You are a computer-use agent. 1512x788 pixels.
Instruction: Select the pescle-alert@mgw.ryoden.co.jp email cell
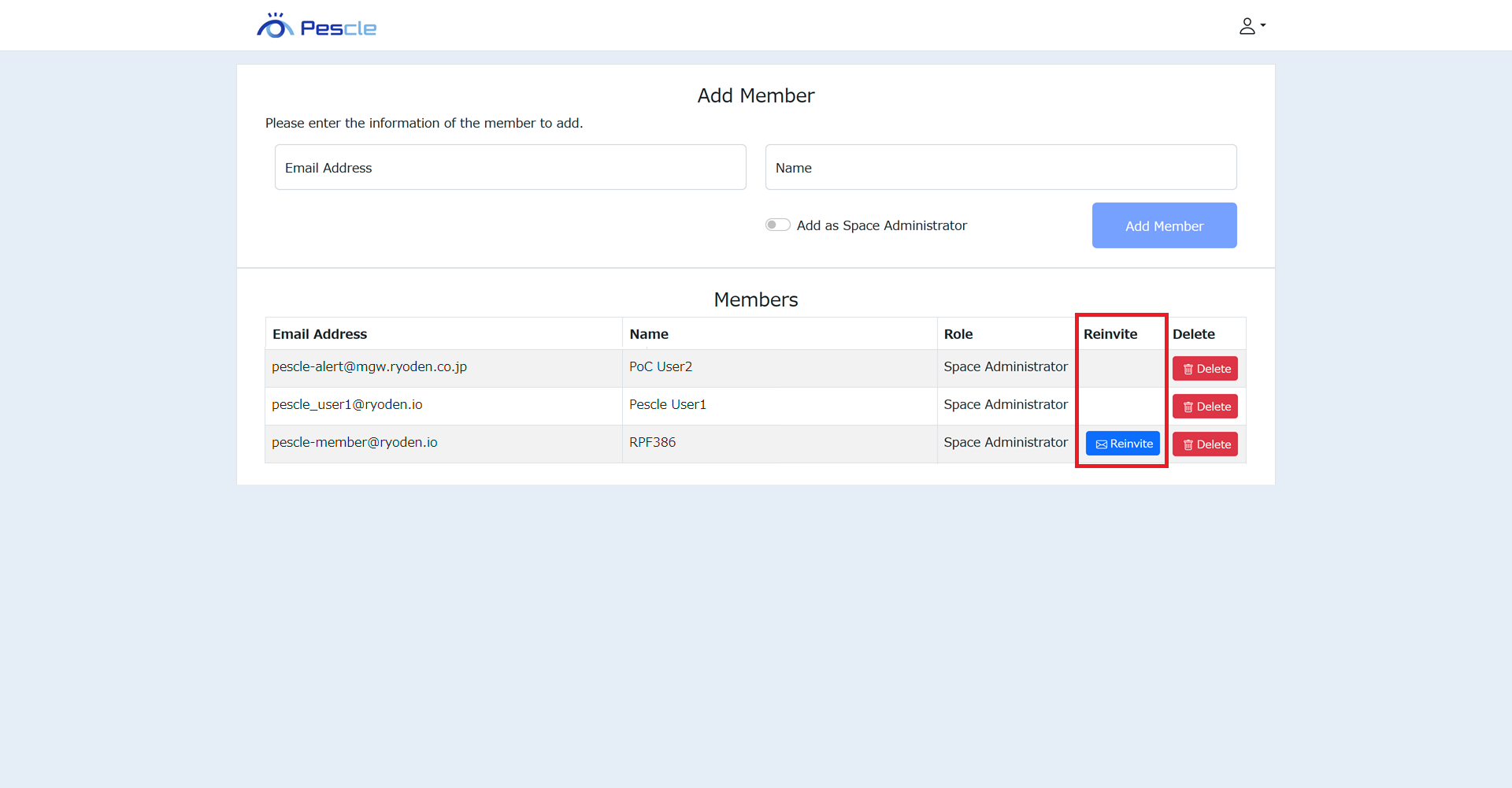pyautogui.click(x=369, y=367)
